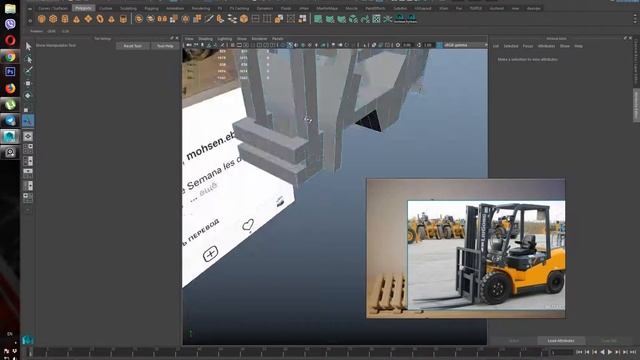Screen dimensions: 640x360
Task: Click the highlighted Show Manipulator tool icon
Action: point(28,121)
